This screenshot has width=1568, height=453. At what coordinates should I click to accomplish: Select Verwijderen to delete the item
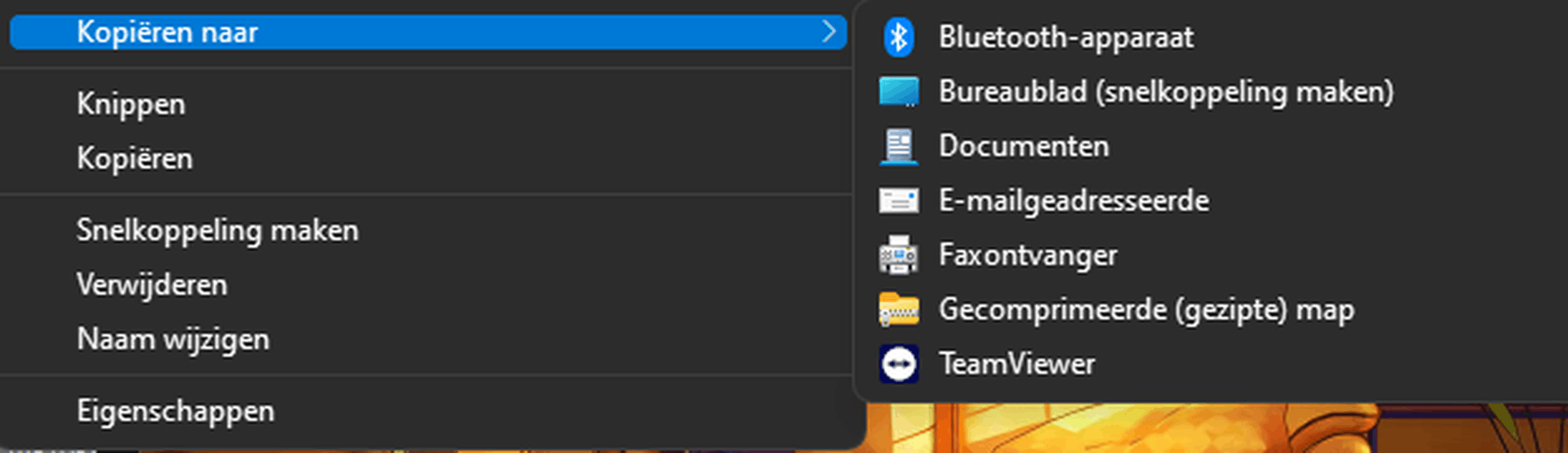(x=152, y=285)
